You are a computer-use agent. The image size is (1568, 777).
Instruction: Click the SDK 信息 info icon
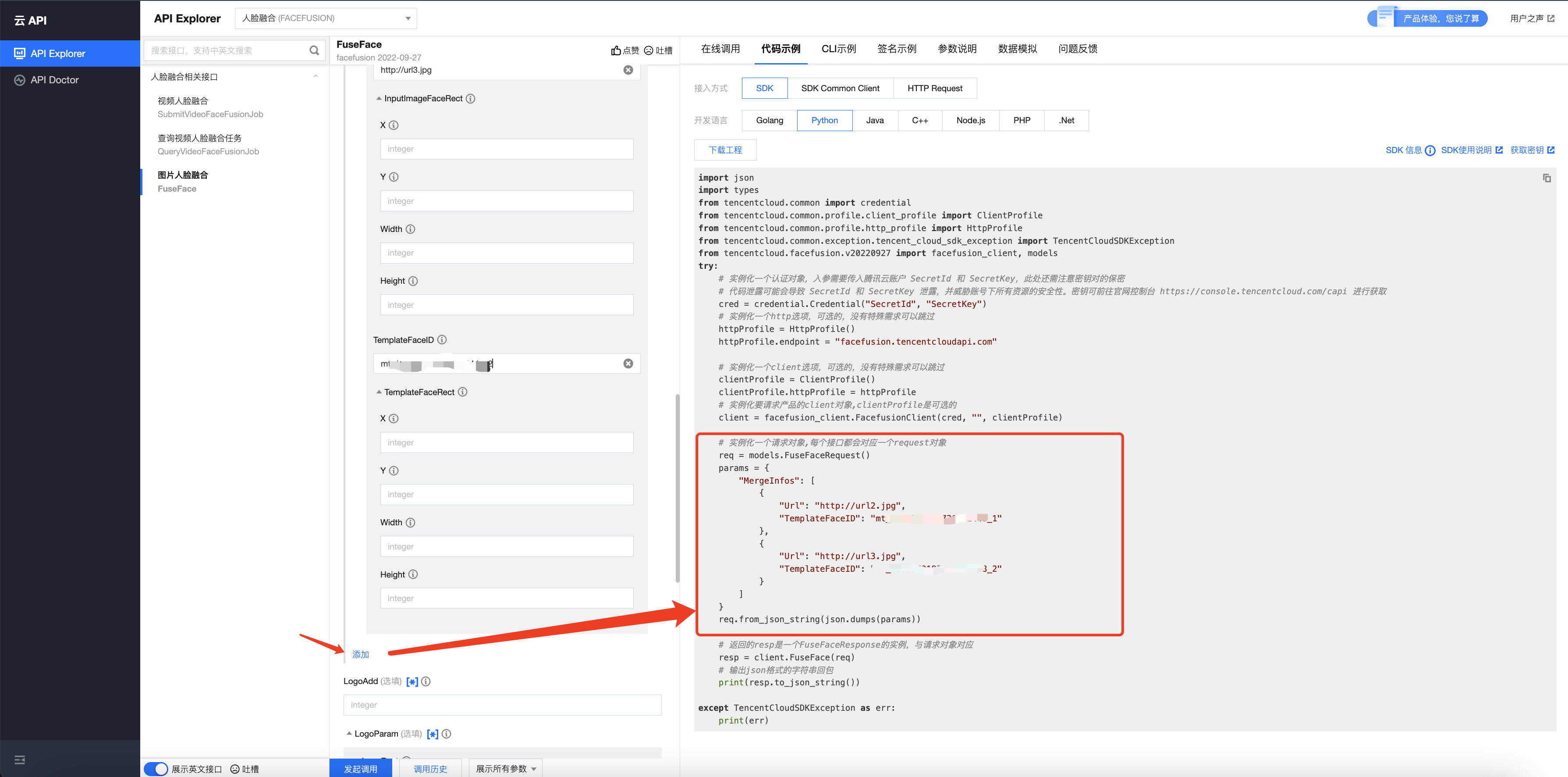pyautogui.click(x=1430, y=150)
